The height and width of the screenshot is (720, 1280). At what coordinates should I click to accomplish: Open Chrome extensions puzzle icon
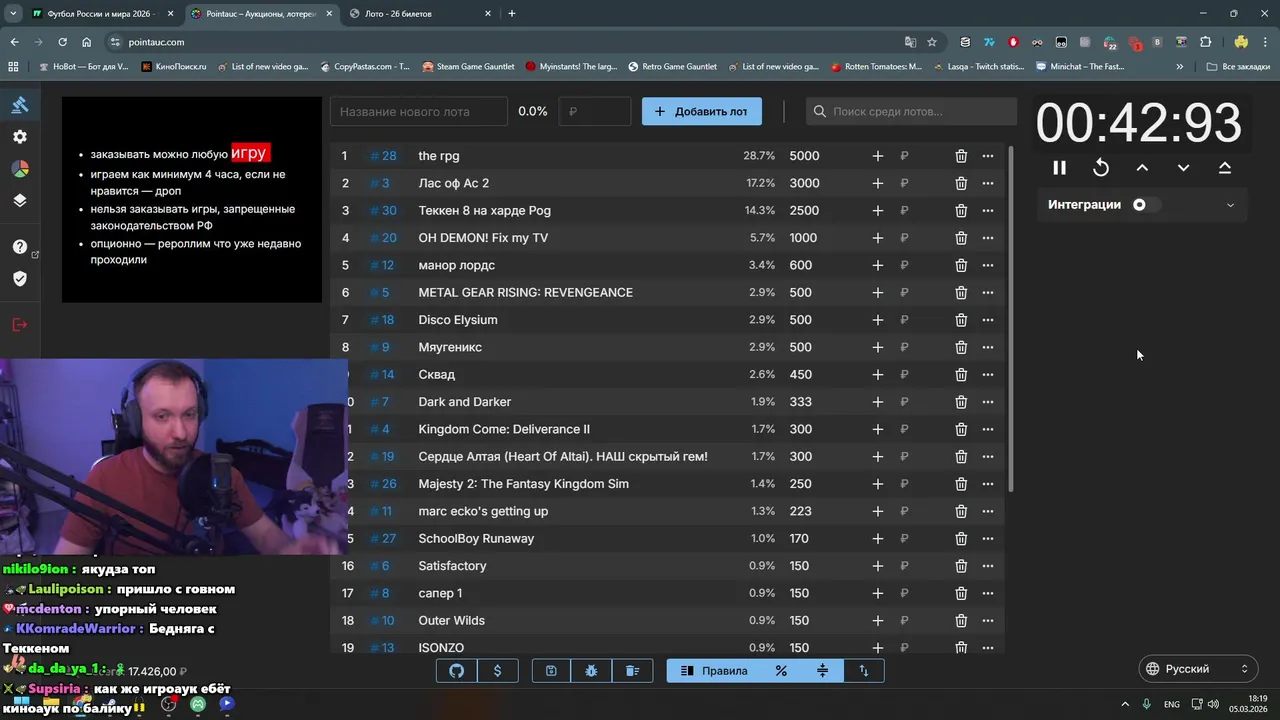[x=1206, y=42]
